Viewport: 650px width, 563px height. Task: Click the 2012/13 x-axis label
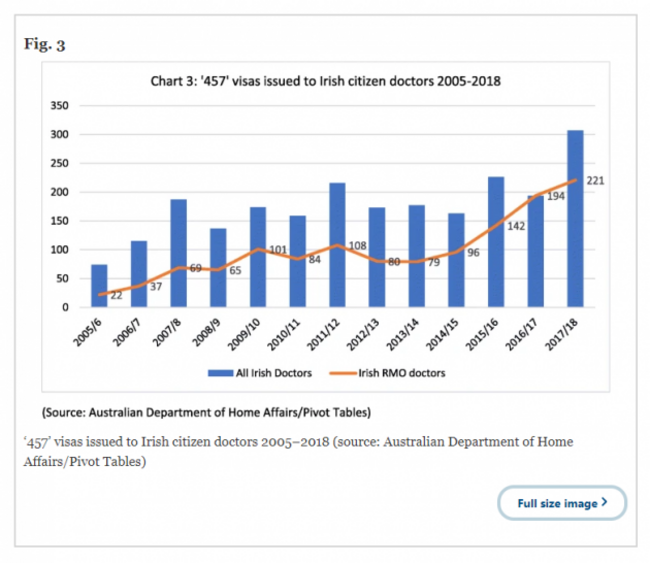363,334
